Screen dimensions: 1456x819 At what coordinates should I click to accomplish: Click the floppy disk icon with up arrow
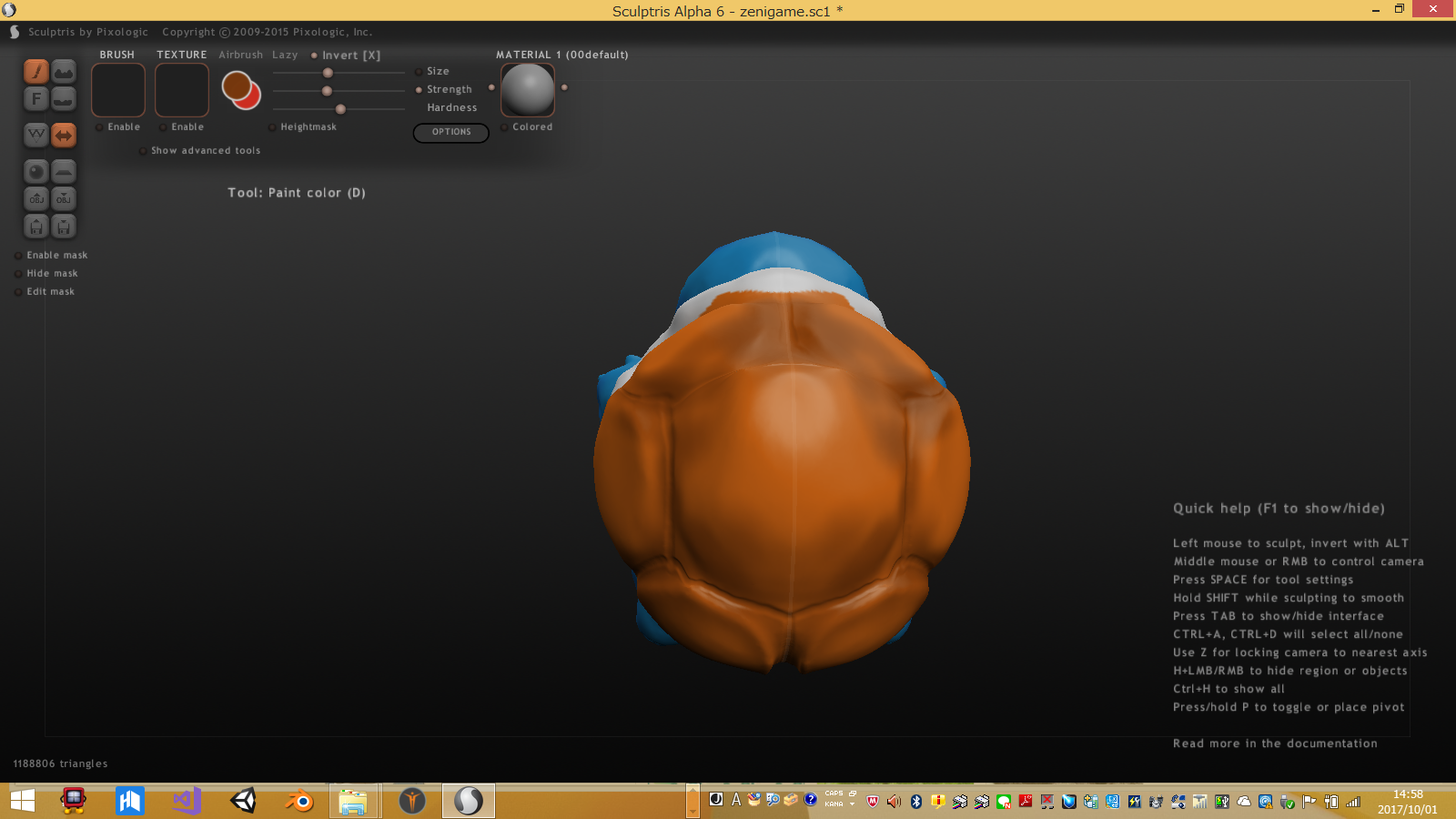pyautogui.click(x=36, y=226)
